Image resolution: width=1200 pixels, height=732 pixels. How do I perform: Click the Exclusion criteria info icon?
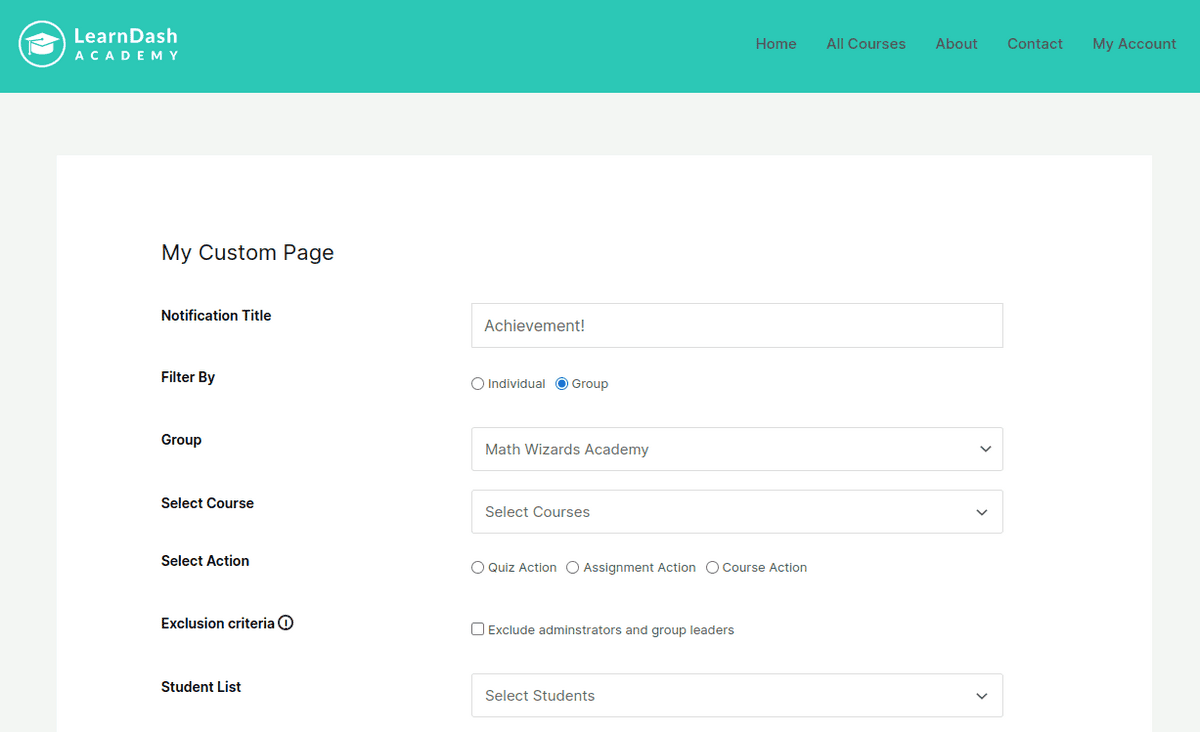point(286,623)
